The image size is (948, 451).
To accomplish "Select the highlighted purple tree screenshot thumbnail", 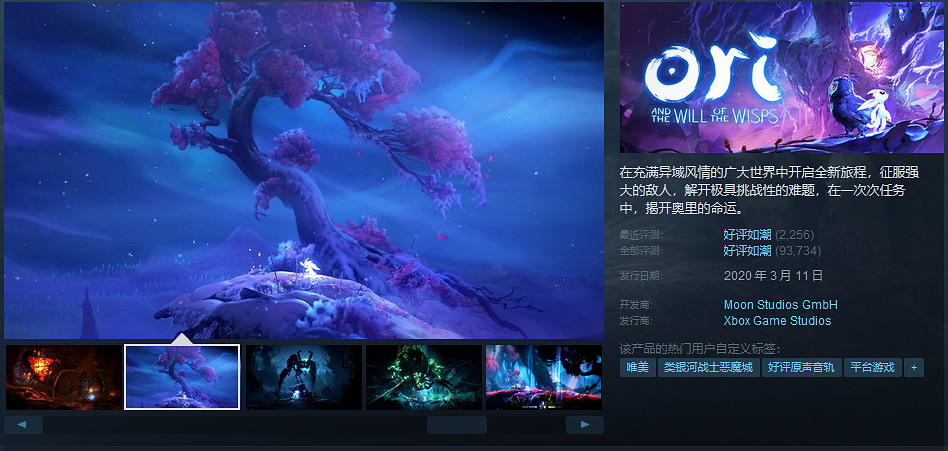I will (x=182, y=377).
